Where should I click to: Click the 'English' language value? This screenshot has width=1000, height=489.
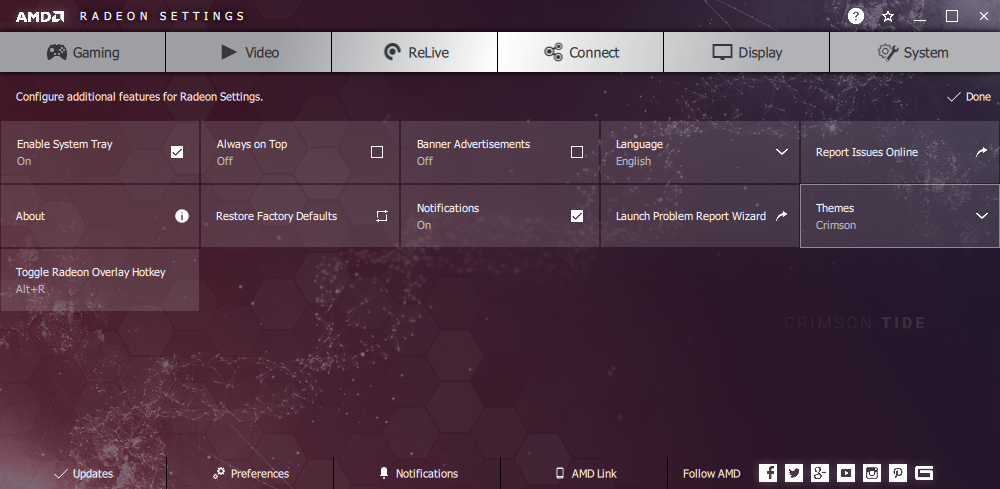tap(633, 161)
